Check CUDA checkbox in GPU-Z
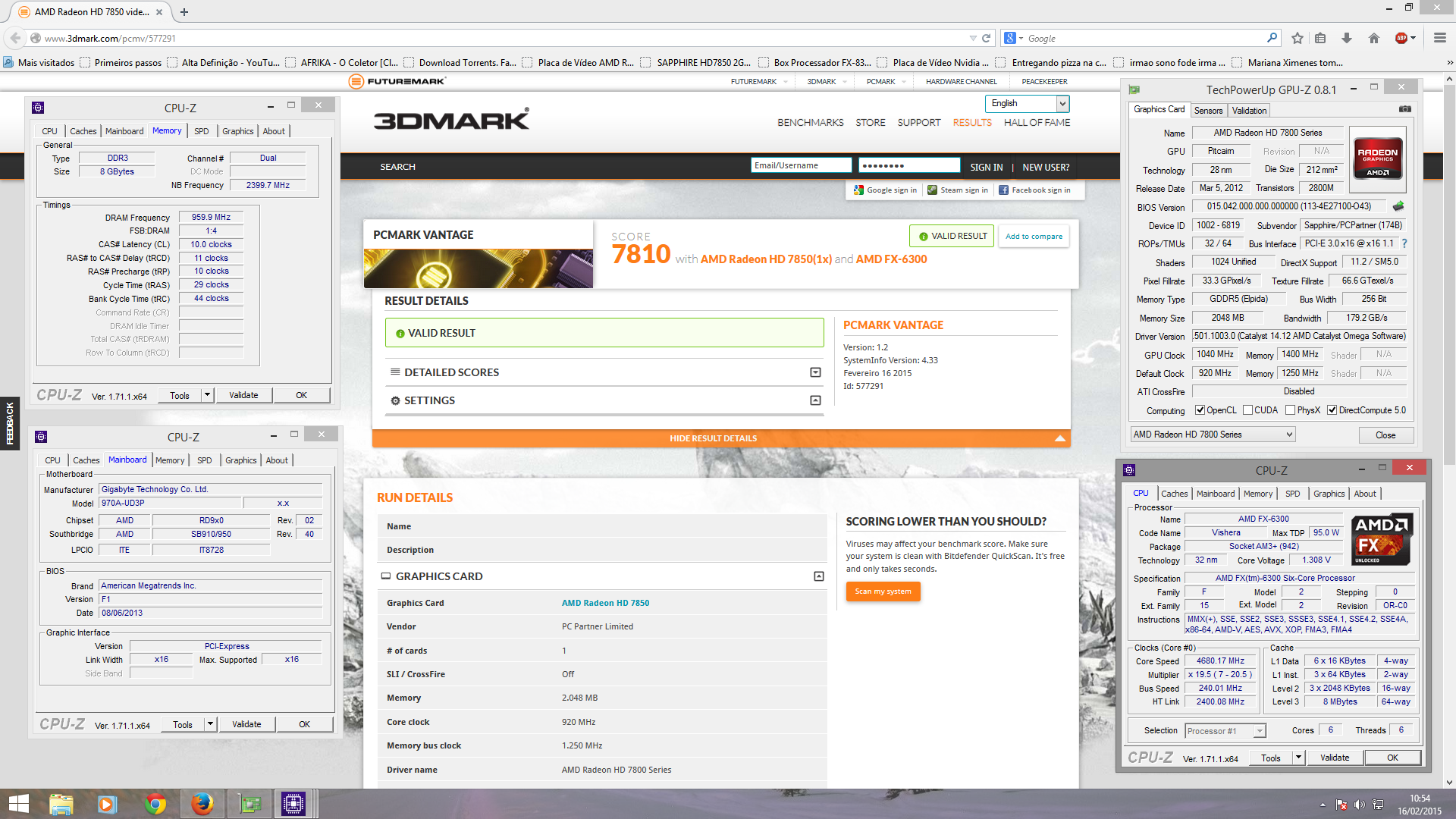This screenshot has height=819, width=1456. (x=1247, y=410)
